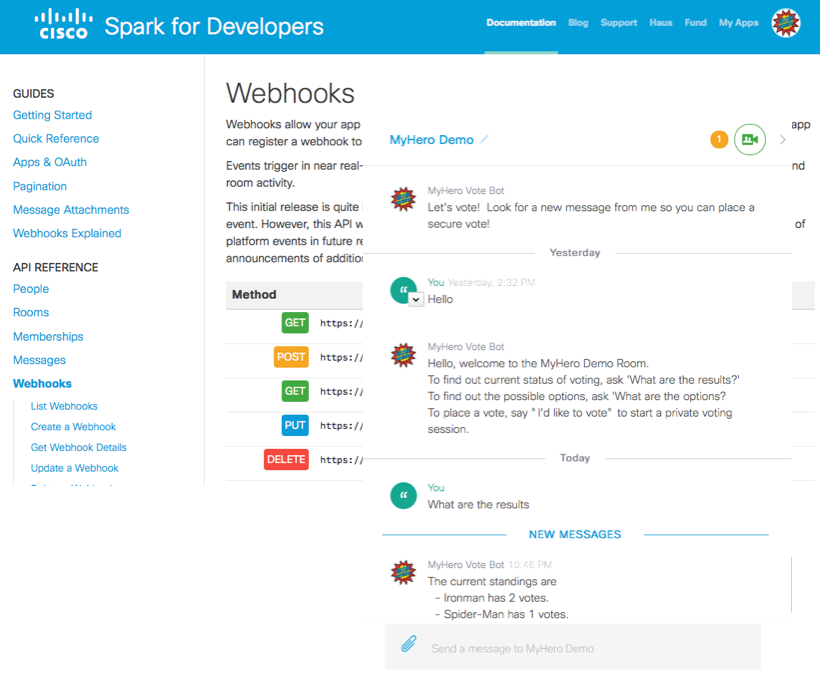Click the chat scrollbar beside current standings
Screen dimensions: 821x675
tap(792, 584)
